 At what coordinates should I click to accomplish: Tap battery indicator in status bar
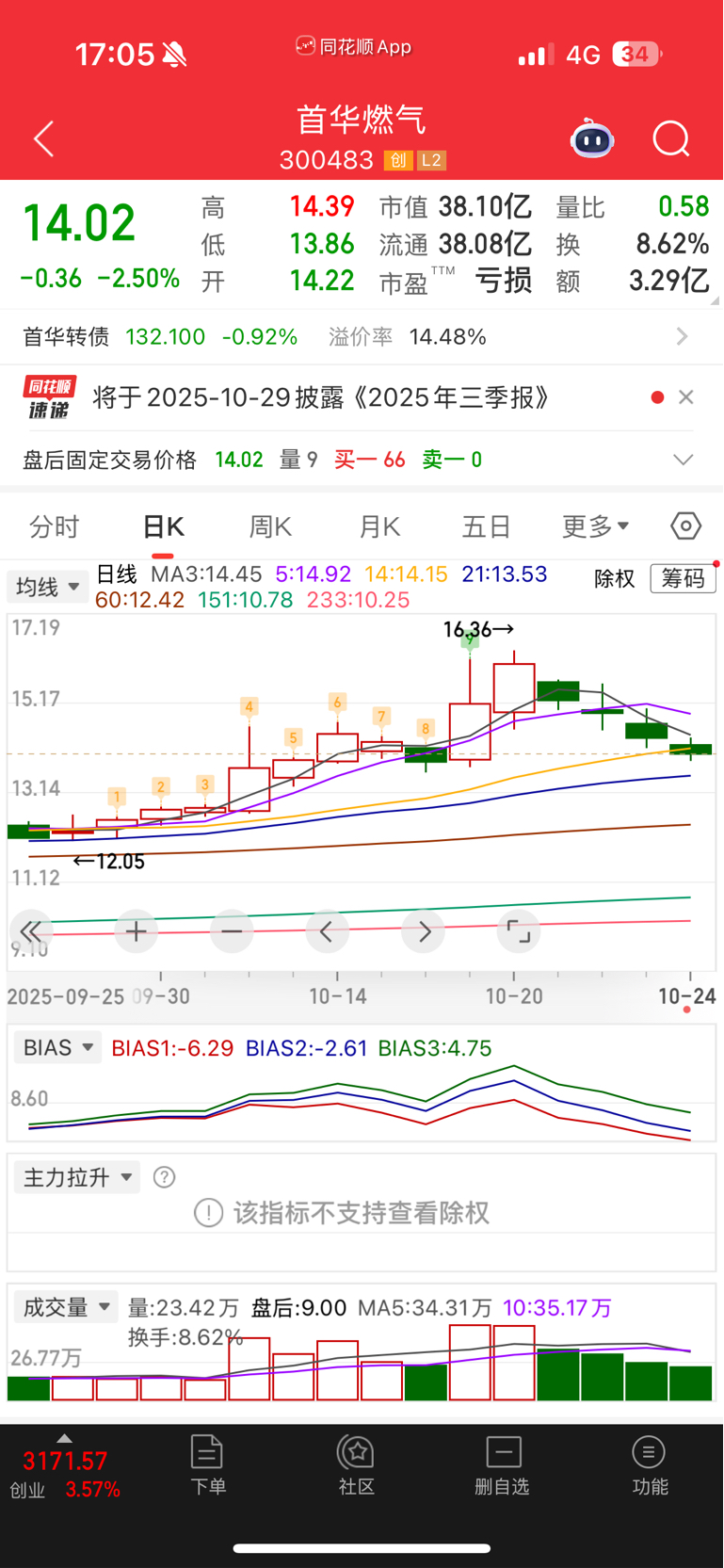coord(637,55)
